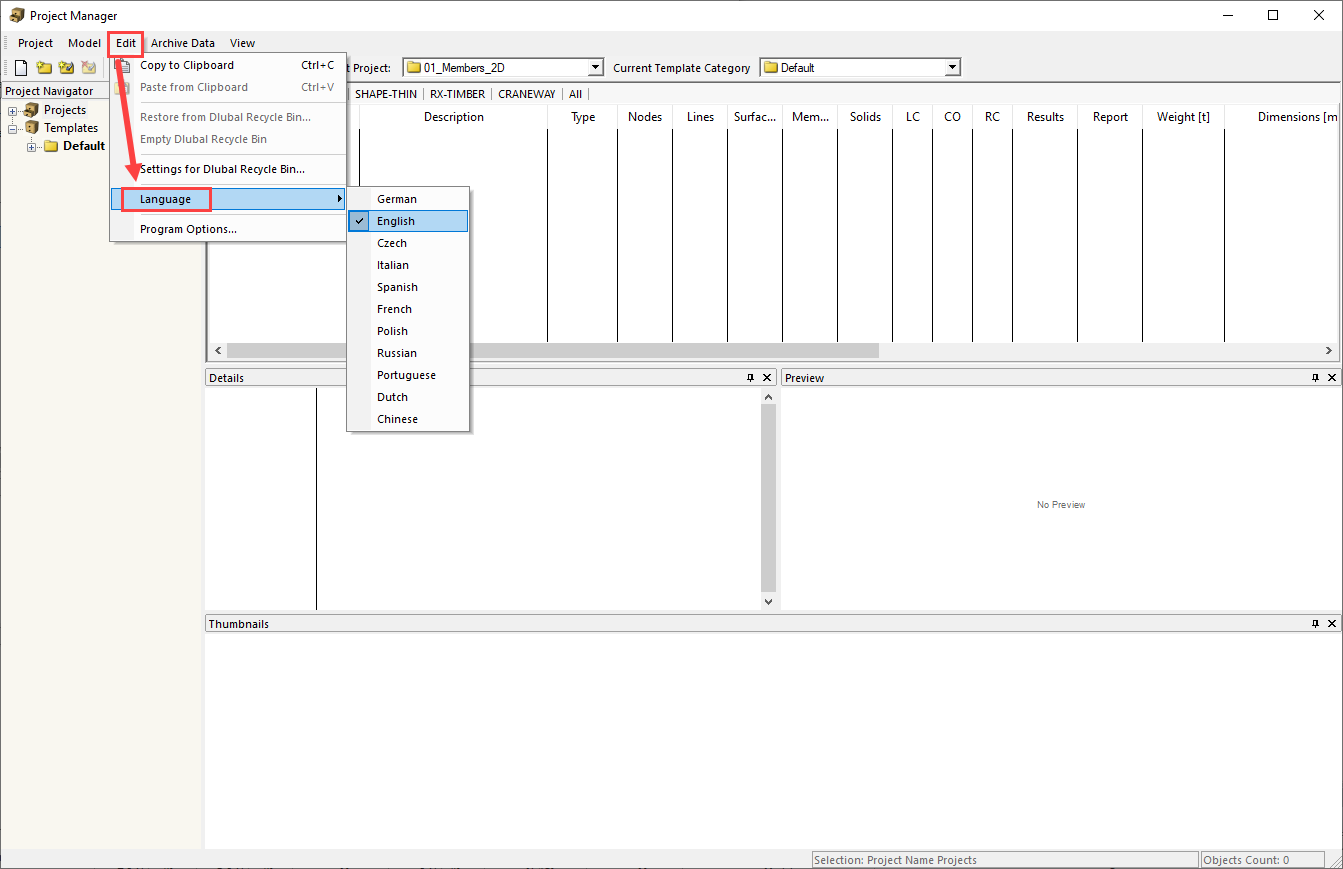
Task: Click the table scroll left arrow
Action: [217, 351]
